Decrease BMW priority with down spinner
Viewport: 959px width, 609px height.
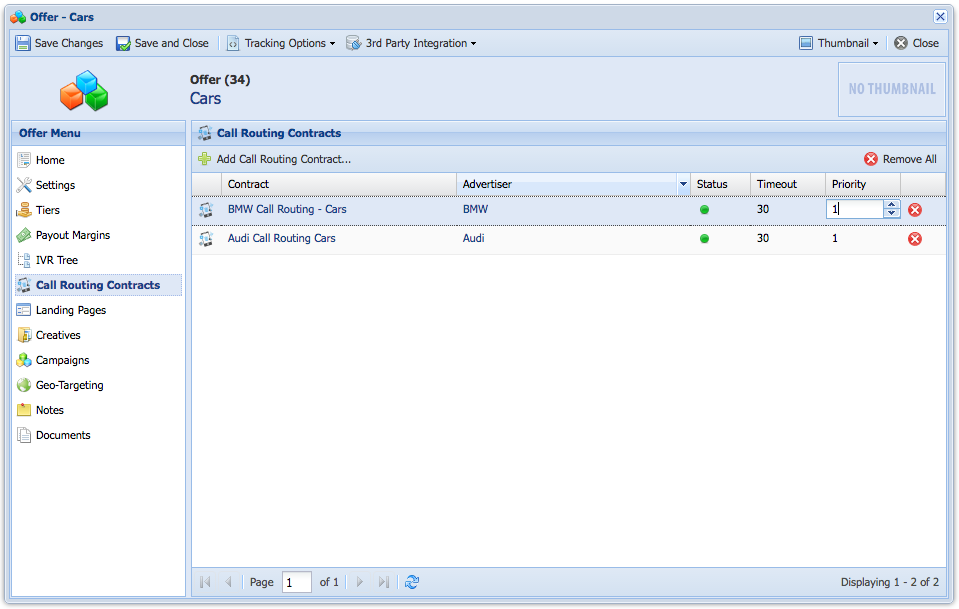892,213
